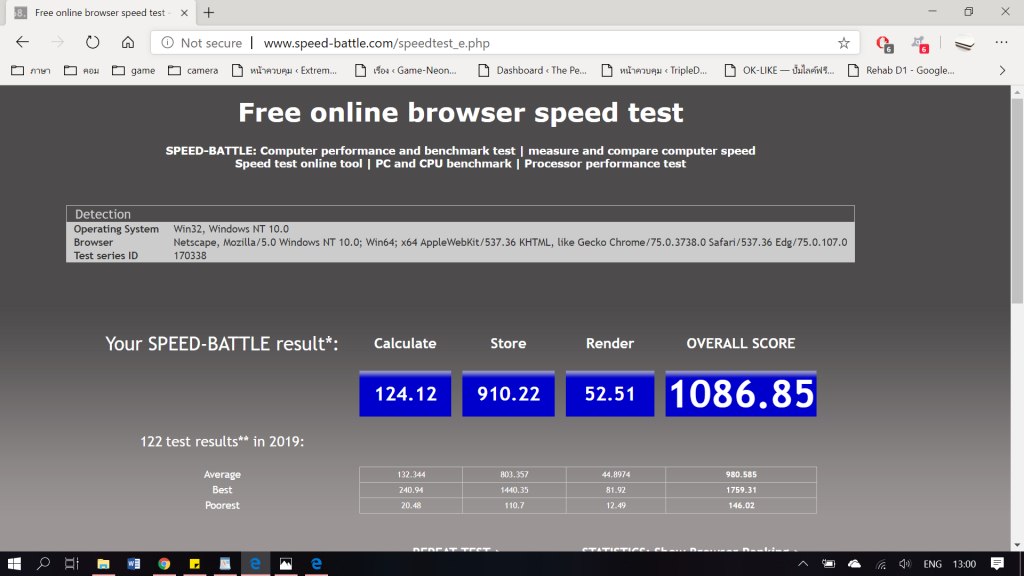Open the คอม bookmarks folder
This screenshot has height=576, width=1024.
coord(82,71)
